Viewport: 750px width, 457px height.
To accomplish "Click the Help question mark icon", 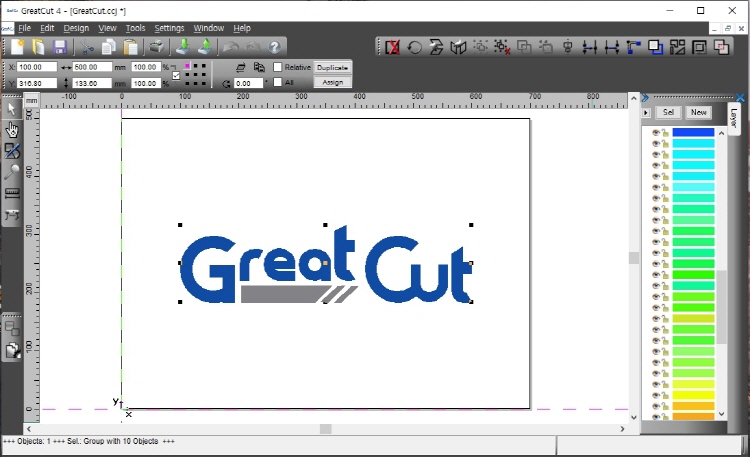I will pos(275,47).
